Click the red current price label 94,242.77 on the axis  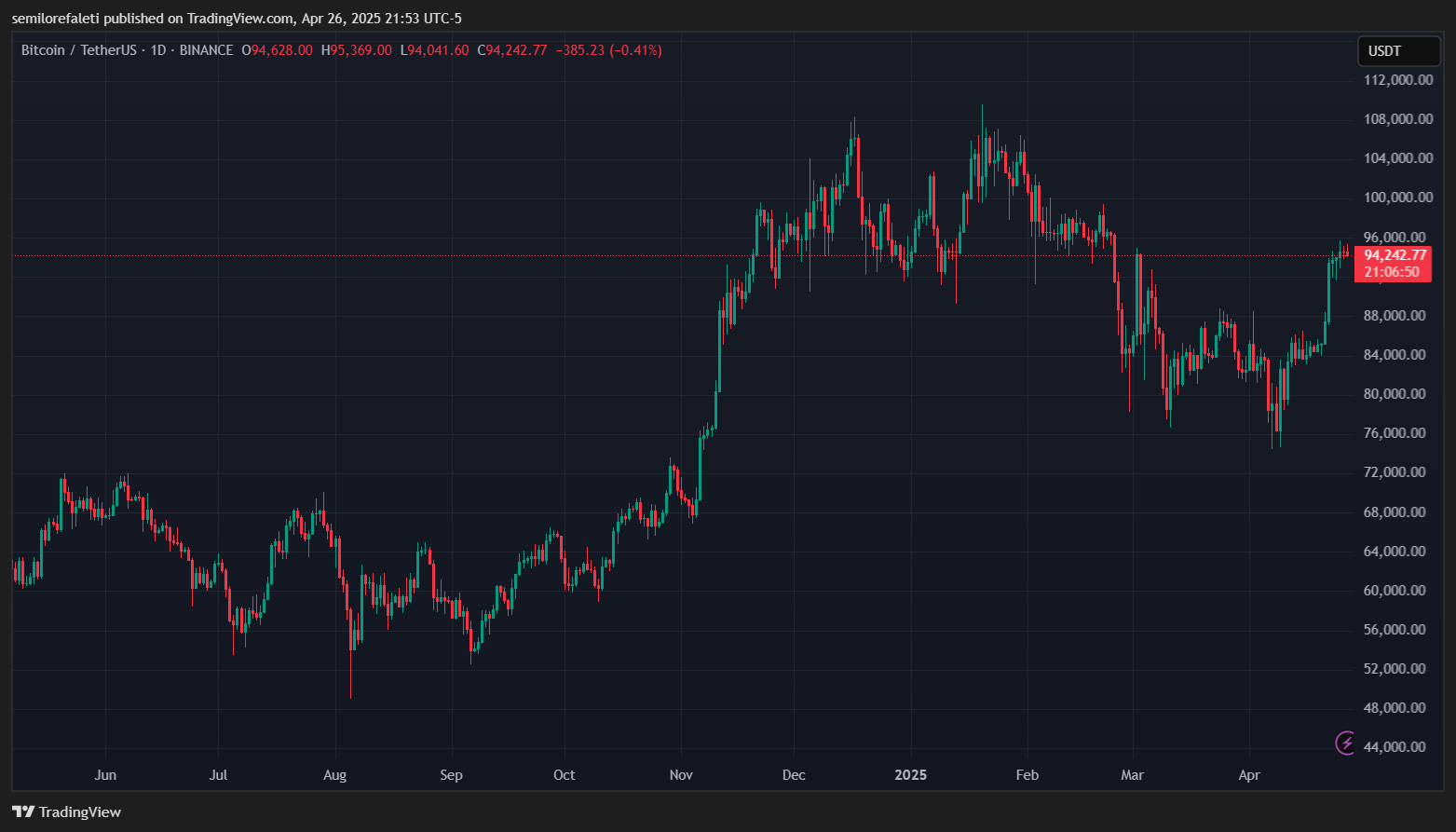[x=1394, y=255]
